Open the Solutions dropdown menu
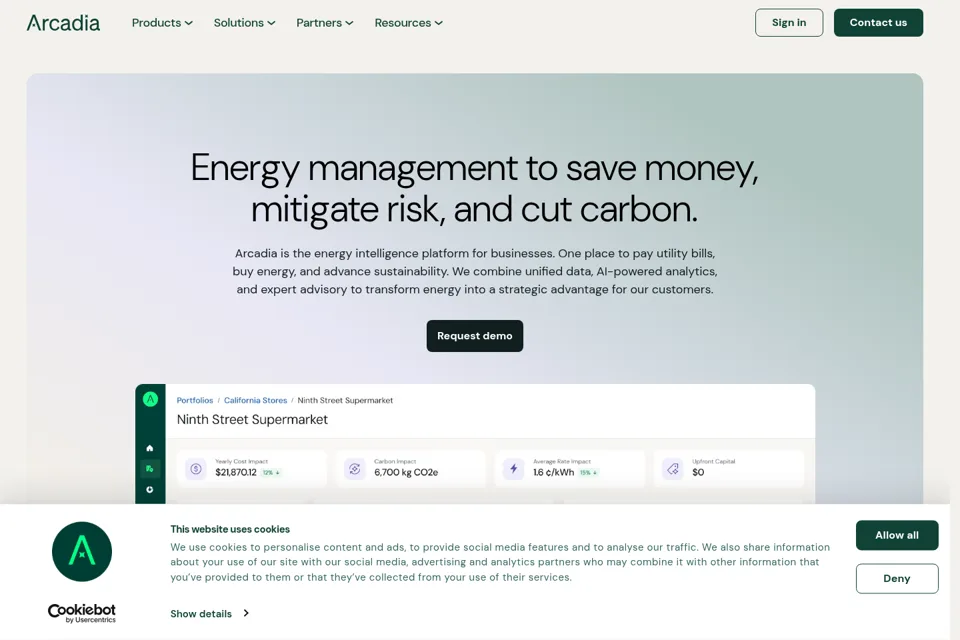 pos(244,23)
